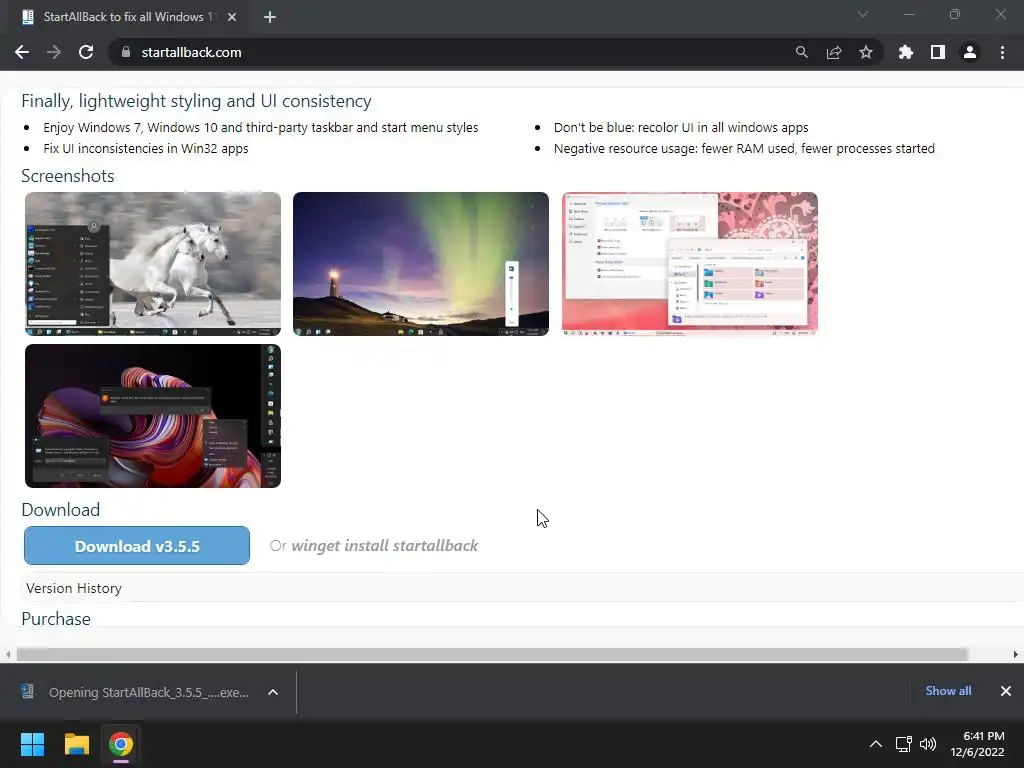Open the downloaded StartAllBack_3.5.5 exe item
Screen dimensions: 1024x768
137,692
